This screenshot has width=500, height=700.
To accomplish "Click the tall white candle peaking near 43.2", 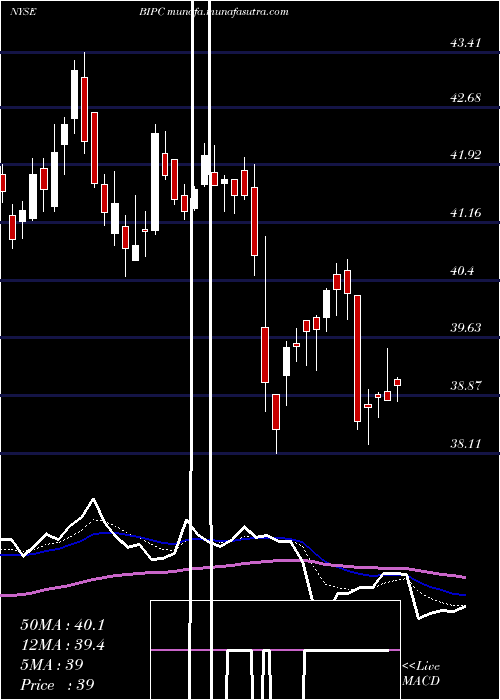I will (75, 96).
